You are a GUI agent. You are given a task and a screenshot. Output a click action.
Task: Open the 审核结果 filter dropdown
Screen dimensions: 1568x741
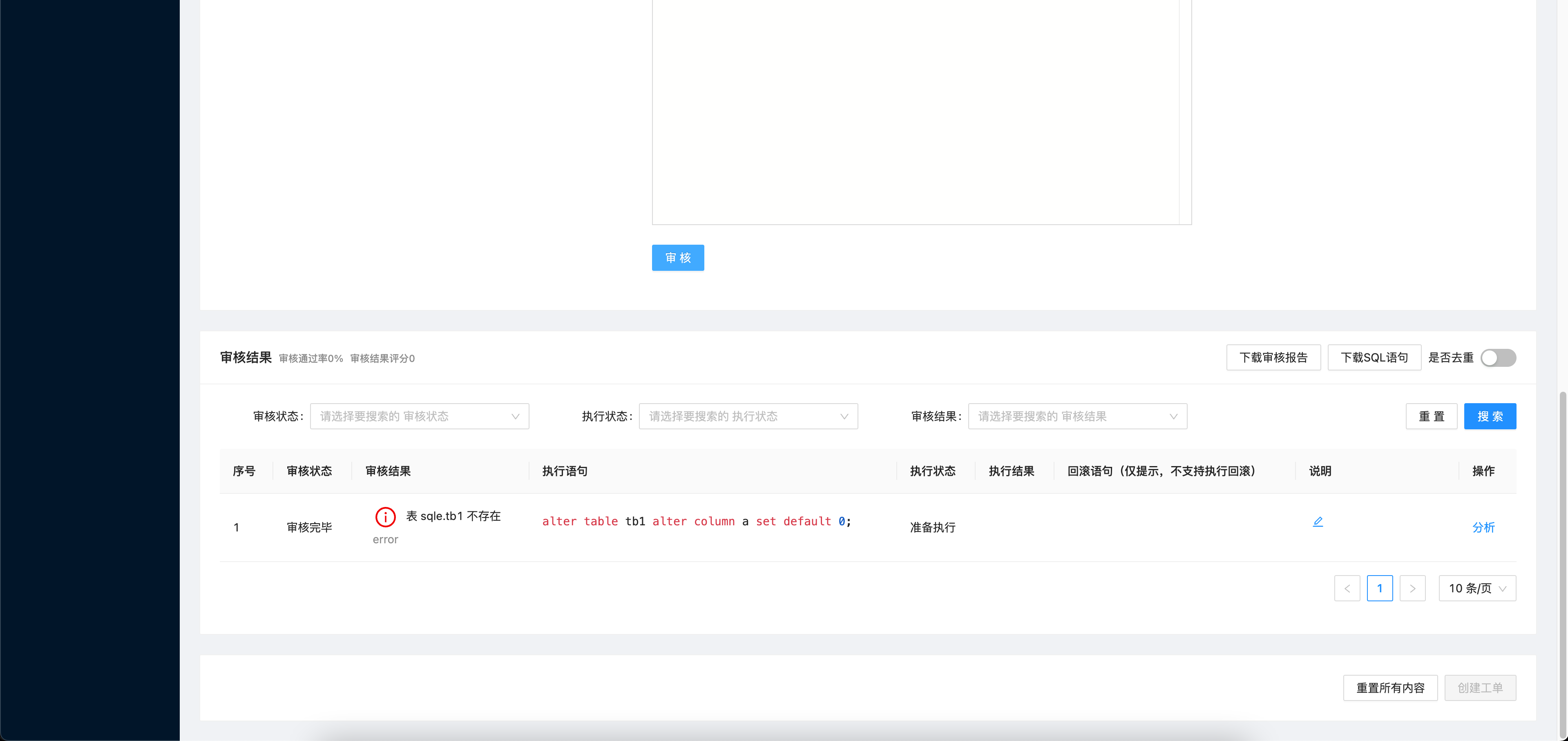[1077, 416]
